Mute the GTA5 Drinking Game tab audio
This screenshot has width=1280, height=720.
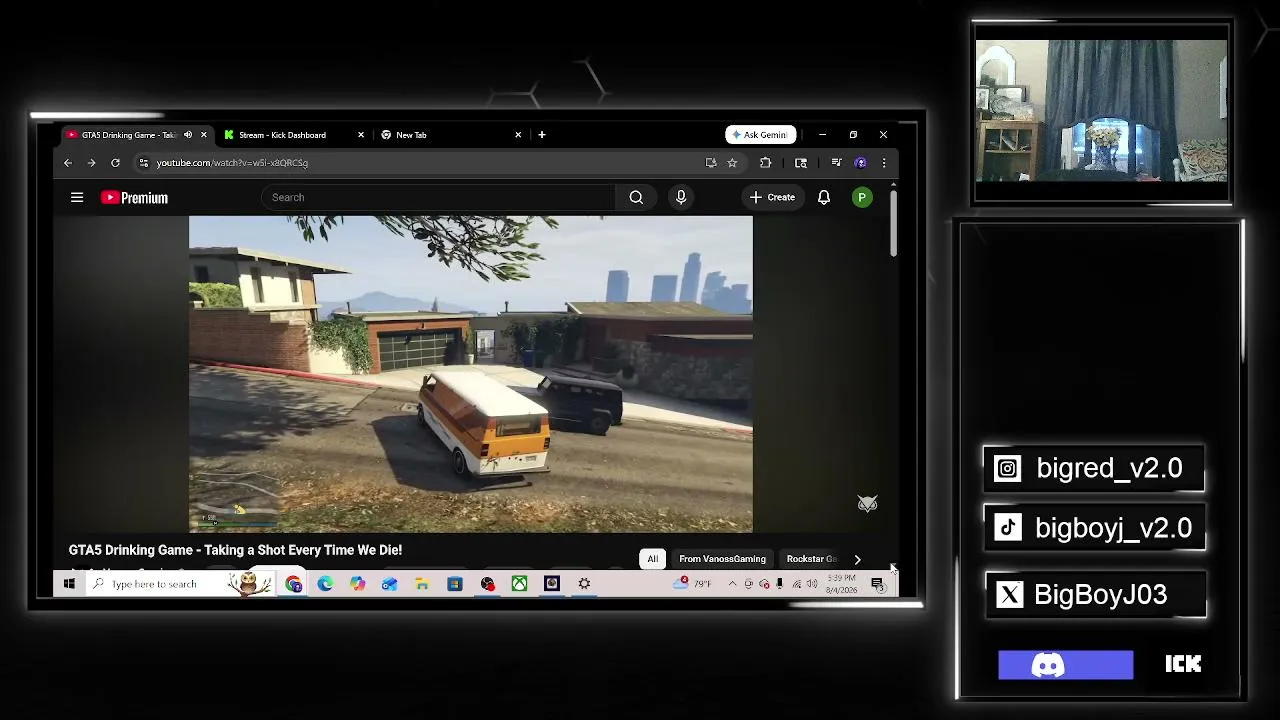point(188,135)
